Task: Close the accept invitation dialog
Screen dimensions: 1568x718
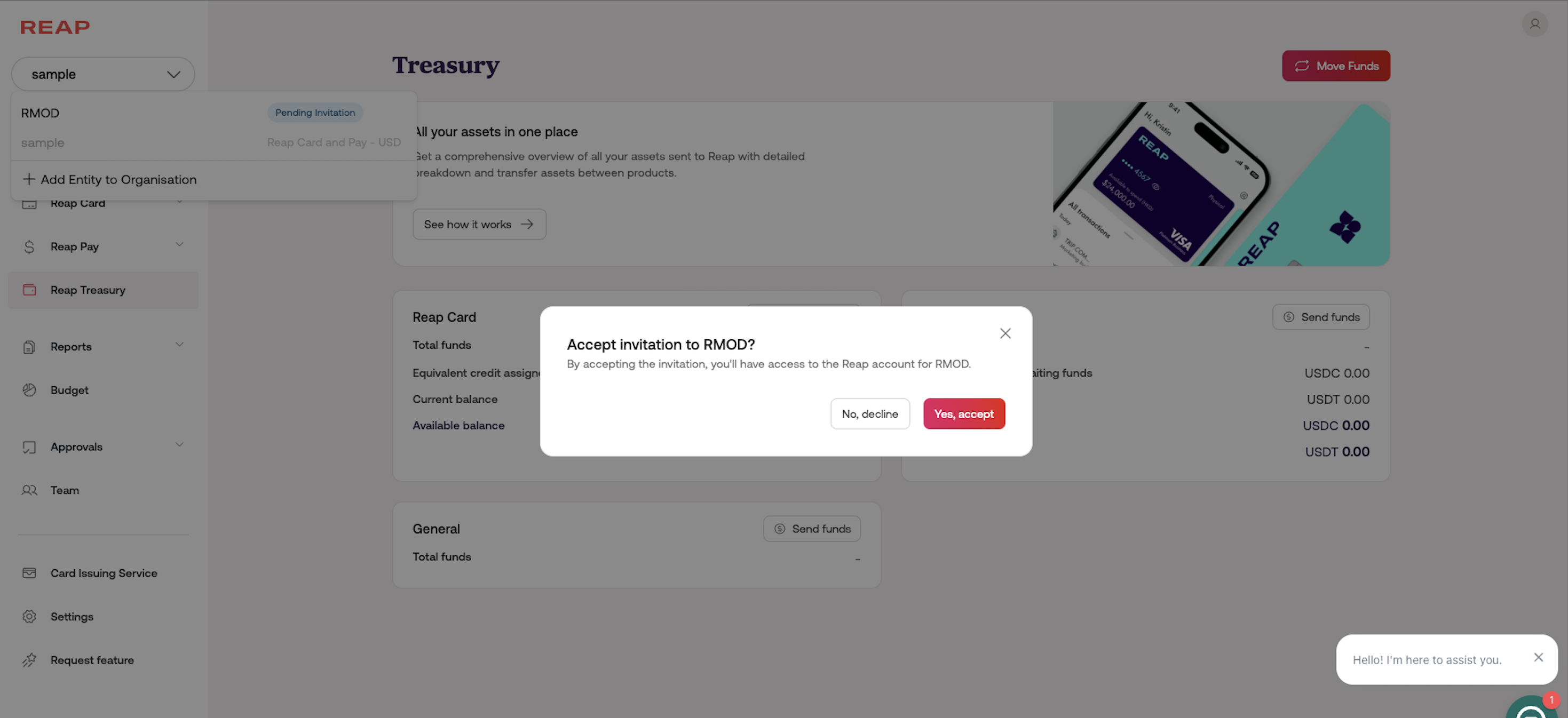Action: [x=1005, y=333]
